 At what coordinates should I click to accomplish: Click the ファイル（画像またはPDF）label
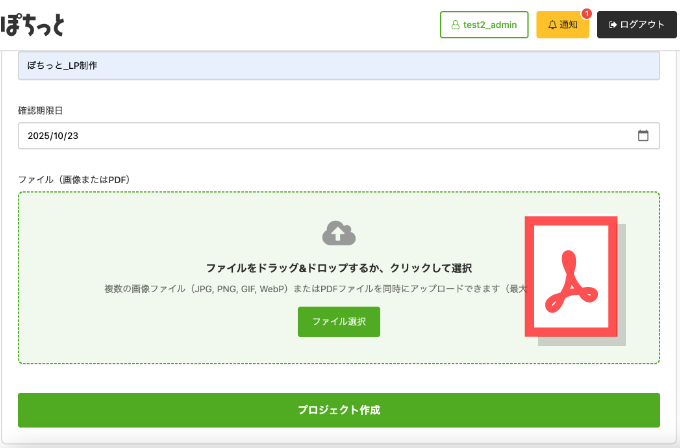[x=74, y=179]
